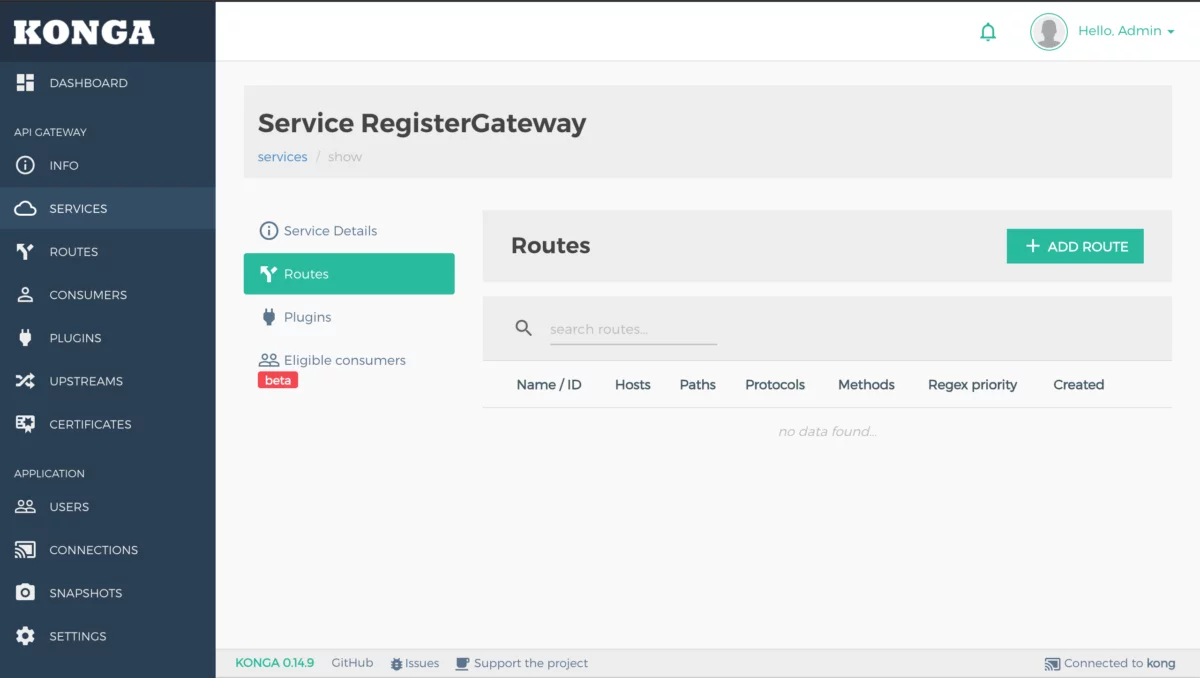The height and width of the screenshot is (678, 1200).
Task: Open the GitHub link in footer
Action: click(x=352, y=663)
